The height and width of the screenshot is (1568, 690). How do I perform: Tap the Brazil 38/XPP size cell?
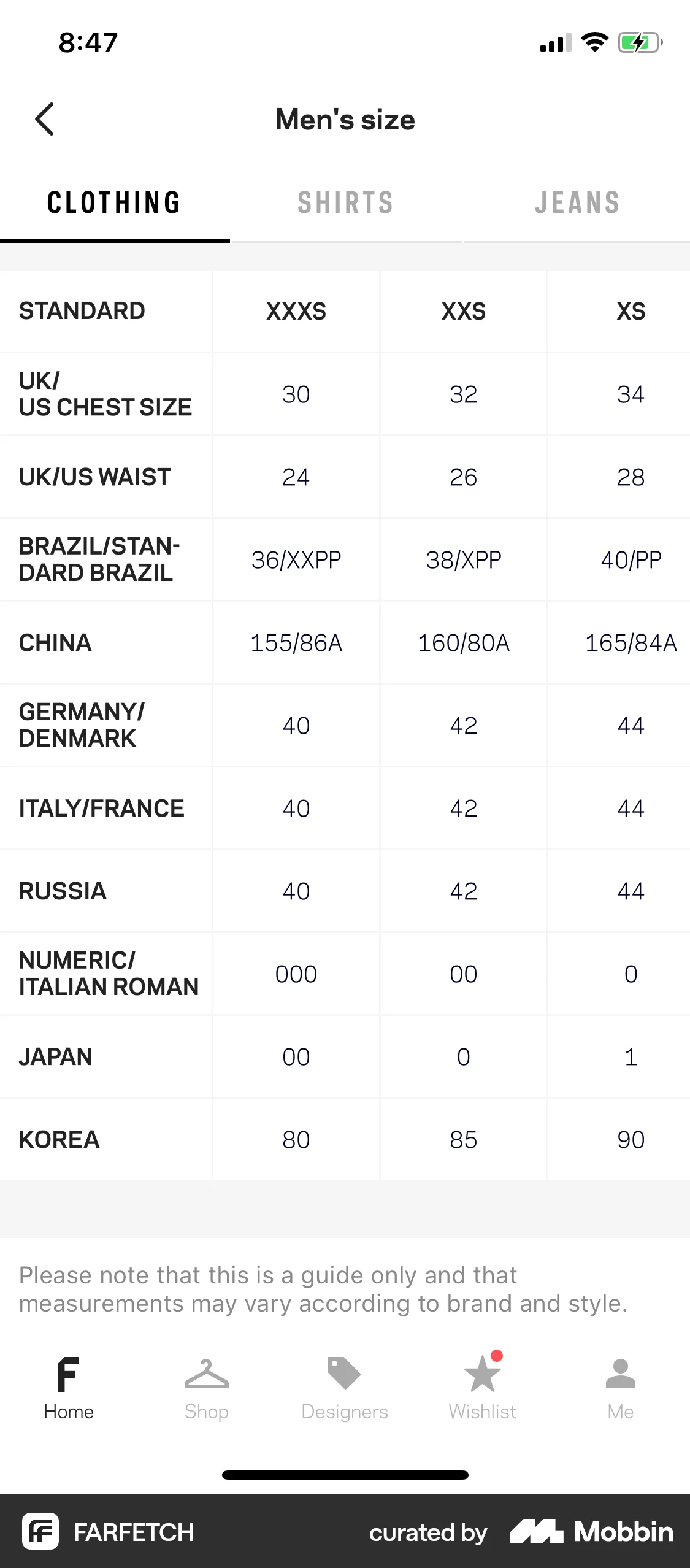pyautogui.click(x=464, y=560)
